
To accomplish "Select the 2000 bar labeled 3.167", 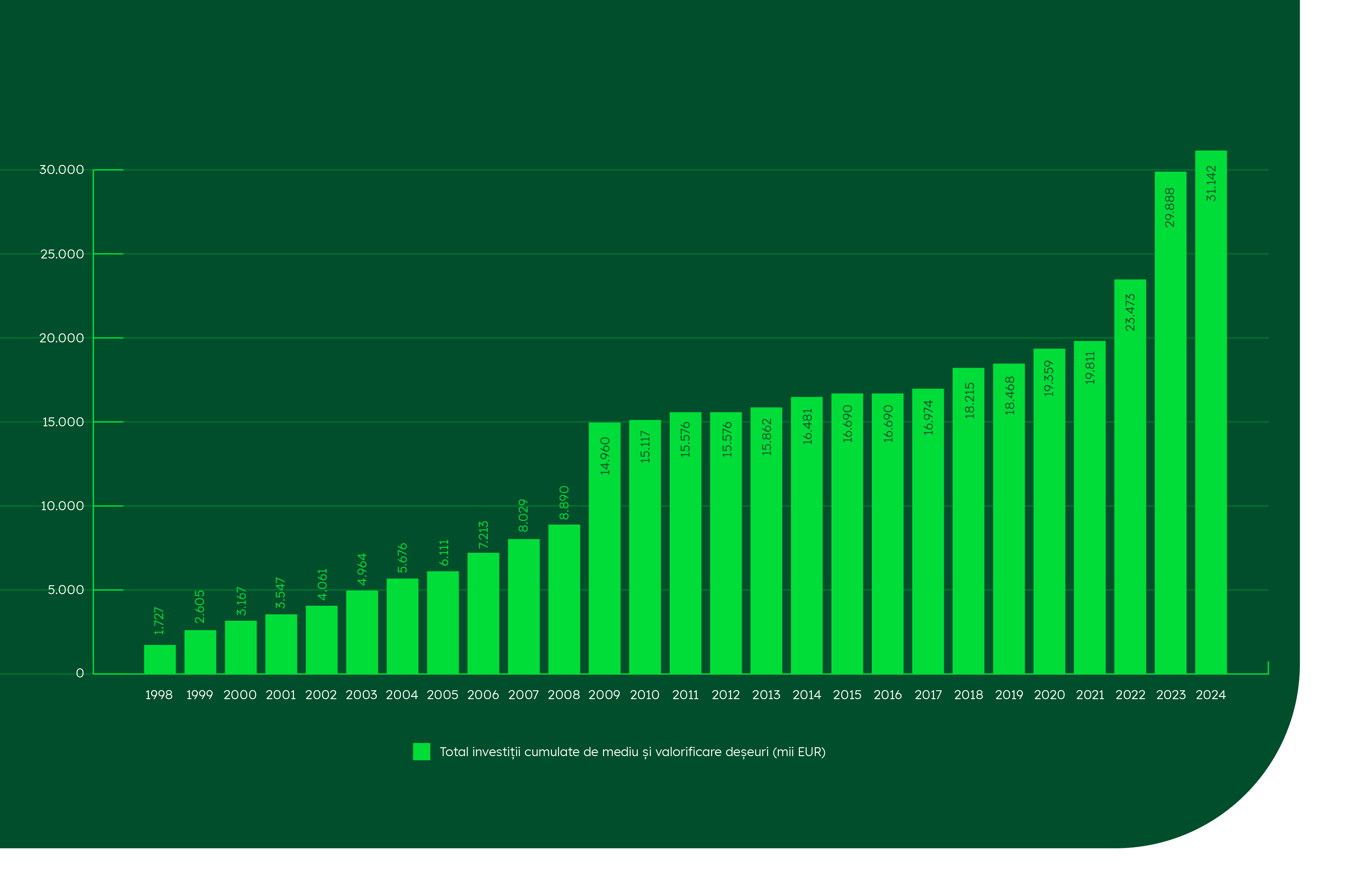I will 240,647.
